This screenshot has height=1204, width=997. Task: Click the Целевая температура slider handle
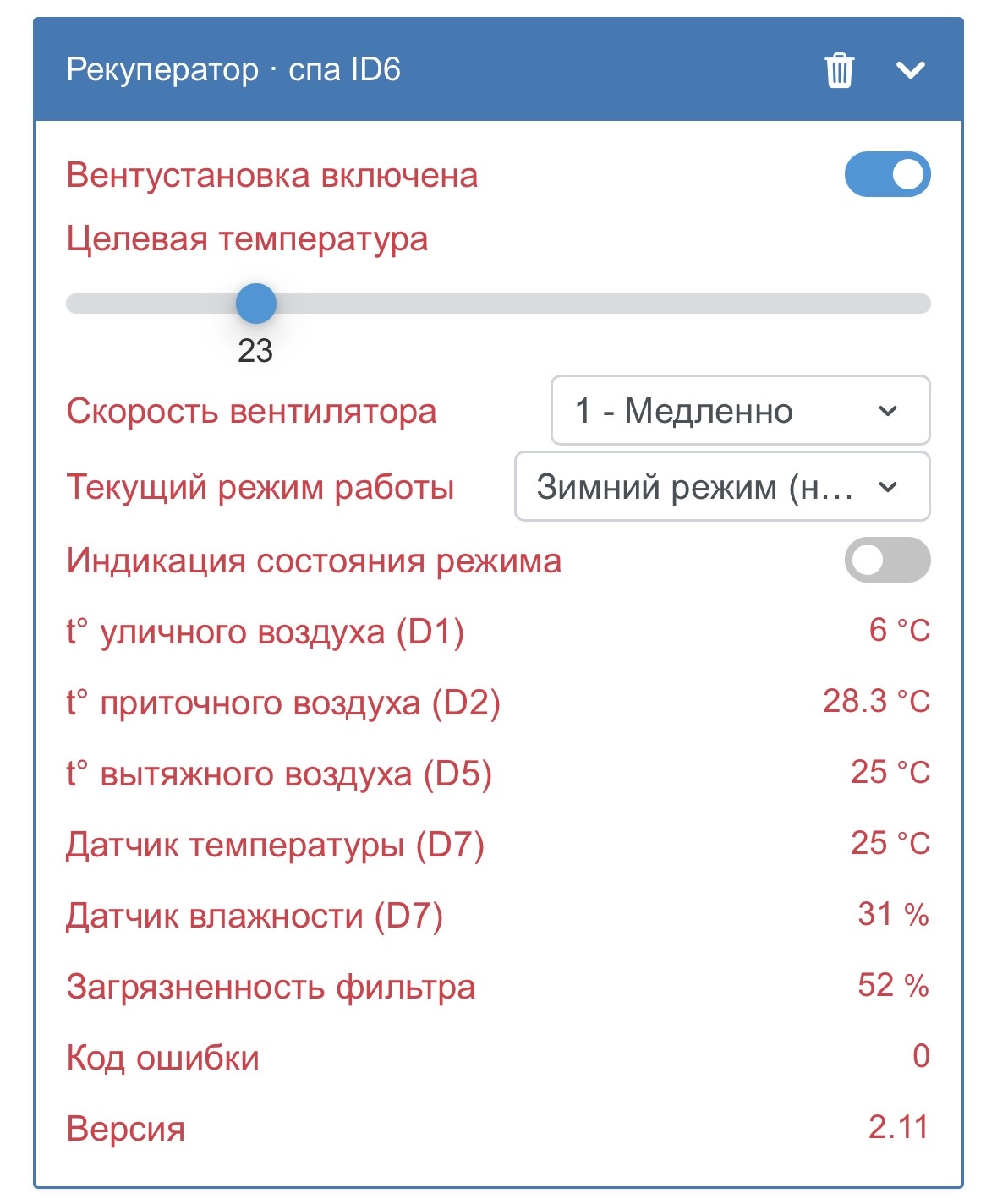(255, 304)
